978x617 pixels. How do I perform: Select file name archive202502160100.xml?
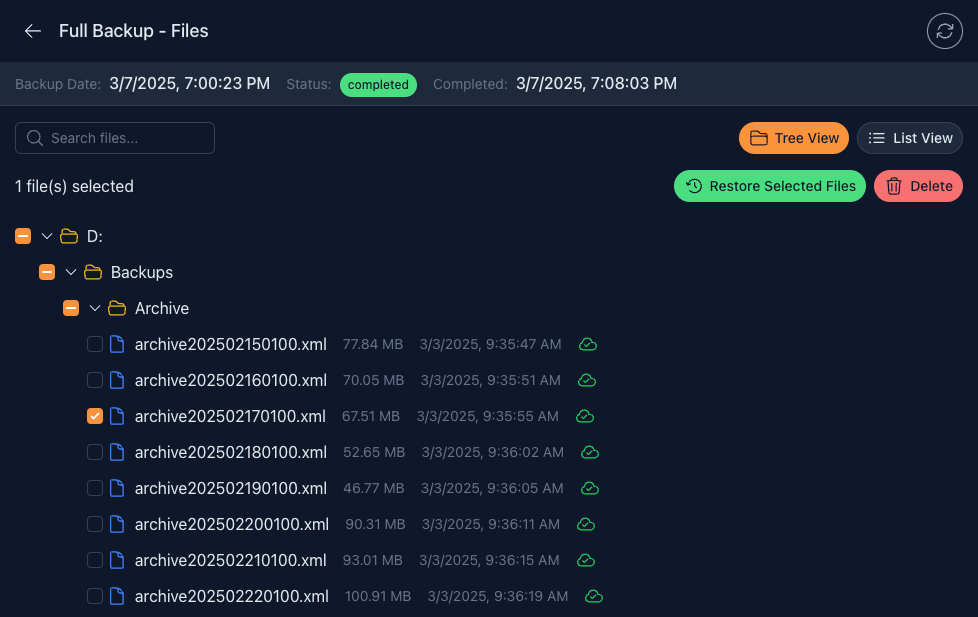pos(231,380)
